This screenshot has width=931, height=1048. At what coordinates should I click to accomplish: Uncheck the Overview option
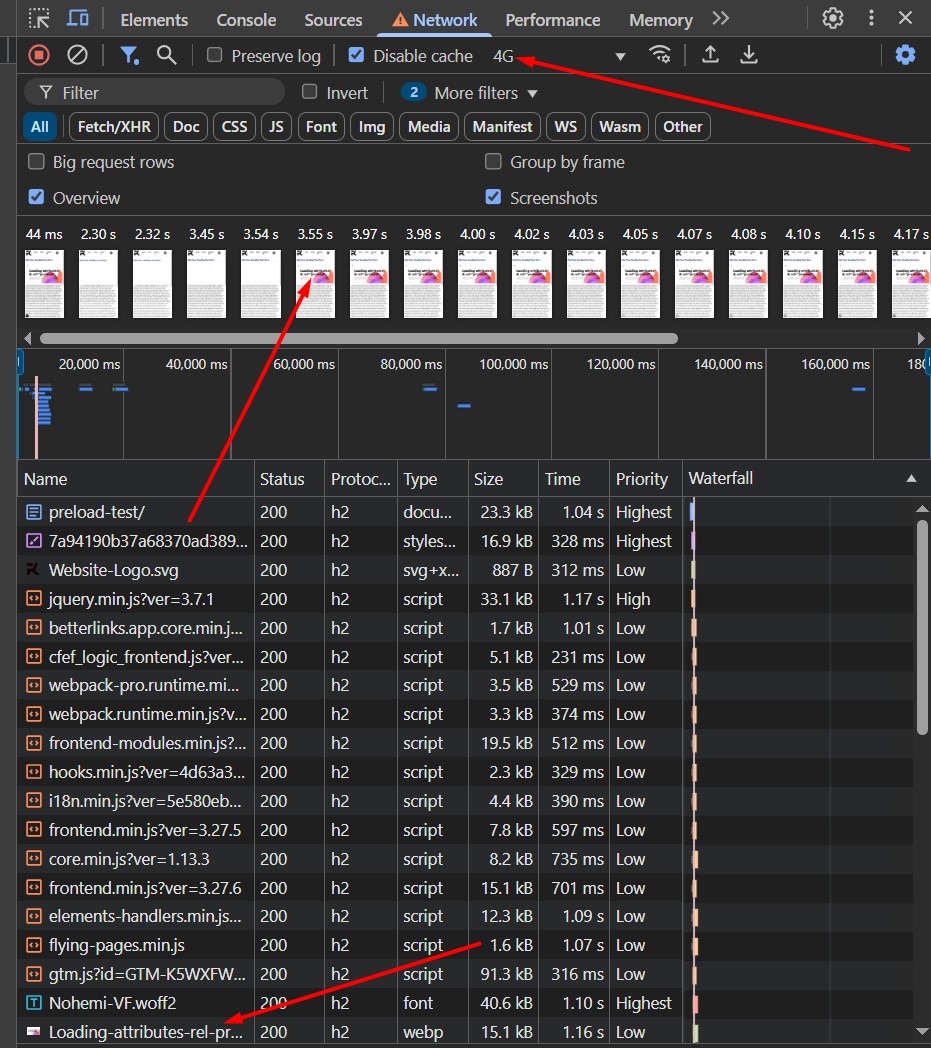[x=36, y=197]
